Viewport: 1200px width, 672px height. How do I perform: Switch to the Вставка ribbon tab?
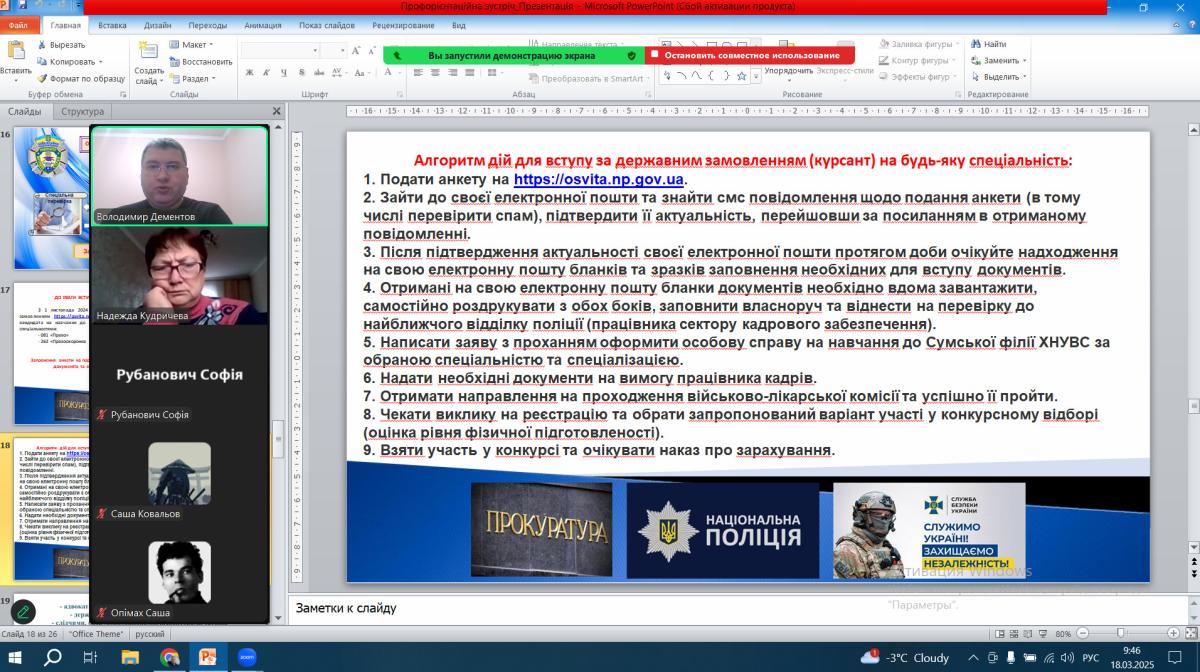(113, 25)
